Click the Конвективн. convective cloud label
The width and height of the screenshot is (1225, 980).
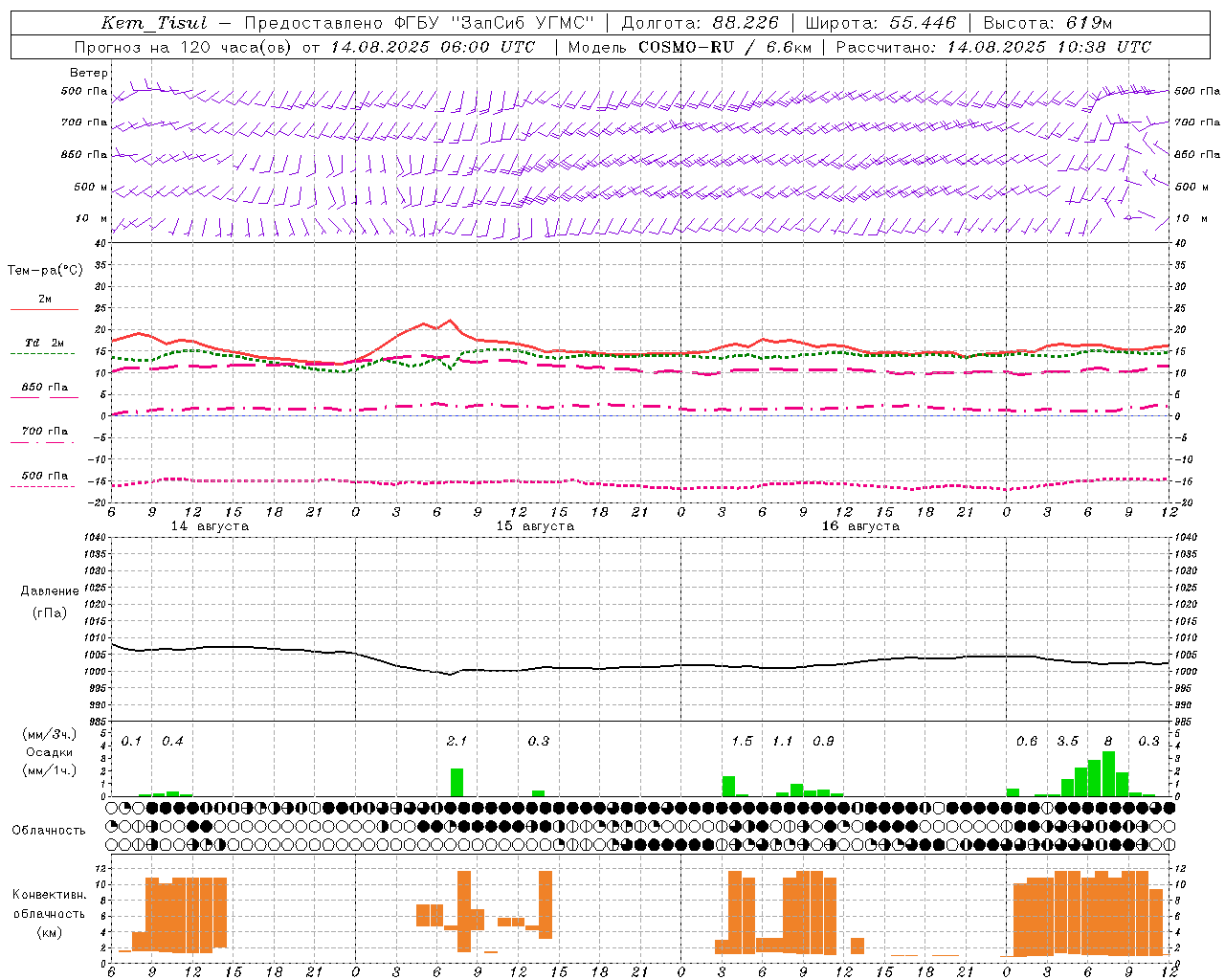click(49, 895)
